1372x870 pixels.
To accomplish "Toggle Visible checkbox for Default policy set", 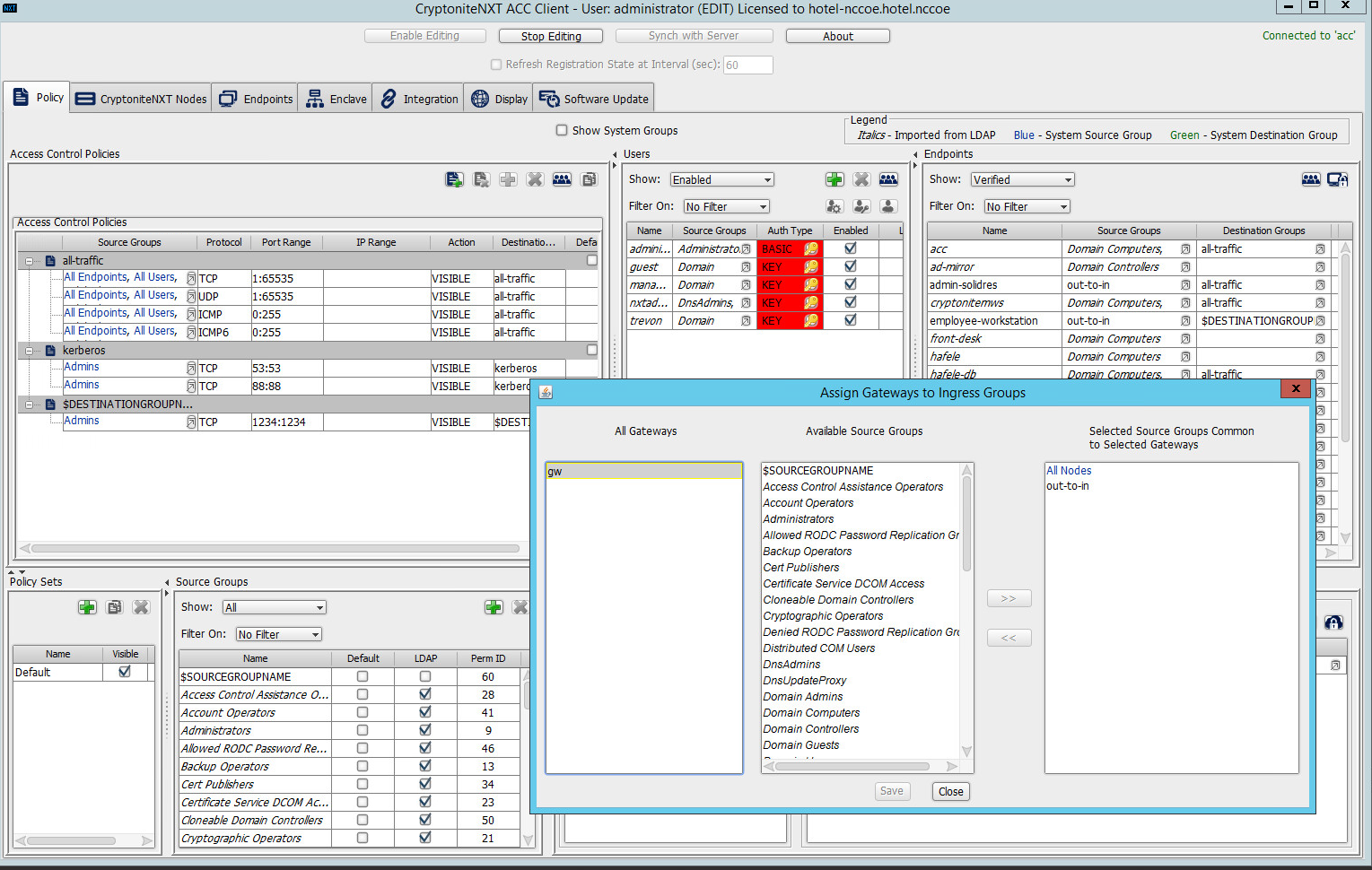I will (x=125, y=671).
